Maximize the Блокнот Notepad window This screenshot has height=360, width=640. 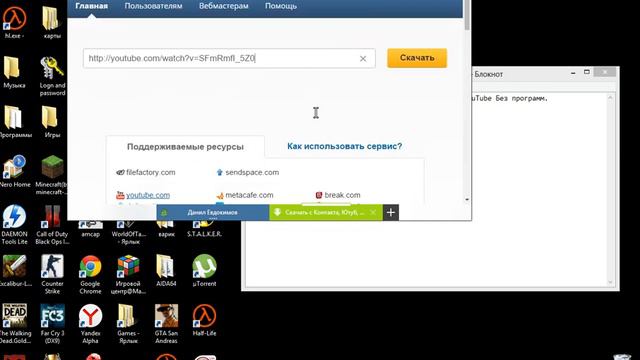coord(587,72)
